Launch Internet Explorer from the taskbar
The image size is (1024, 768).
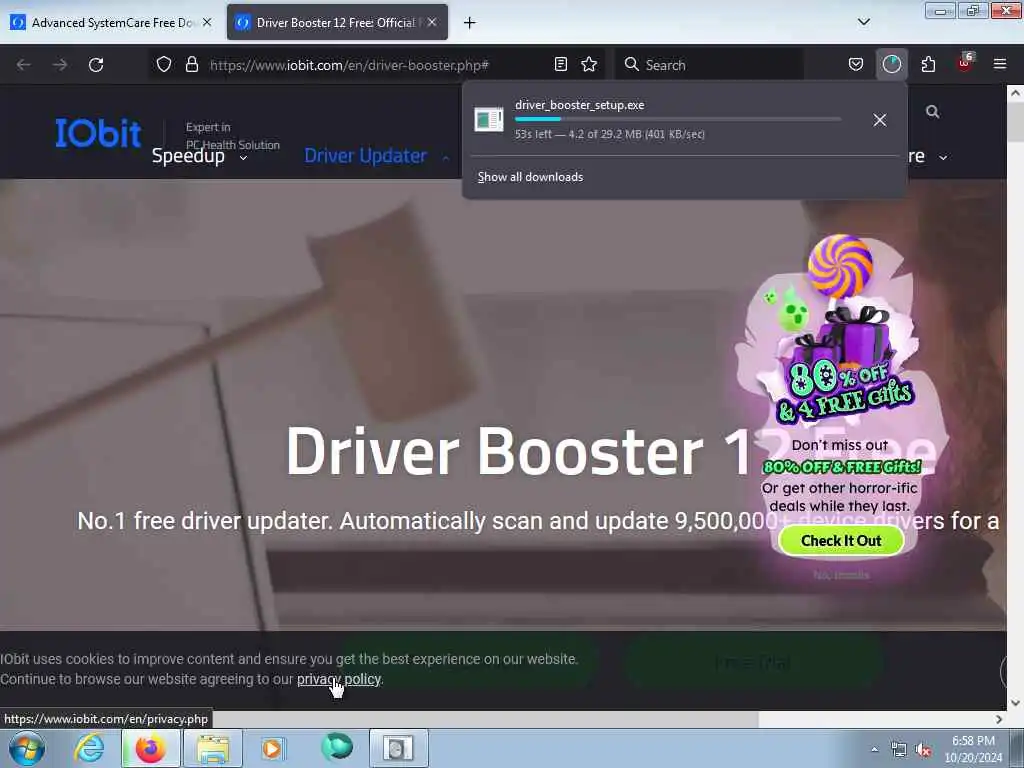point(89,748)
